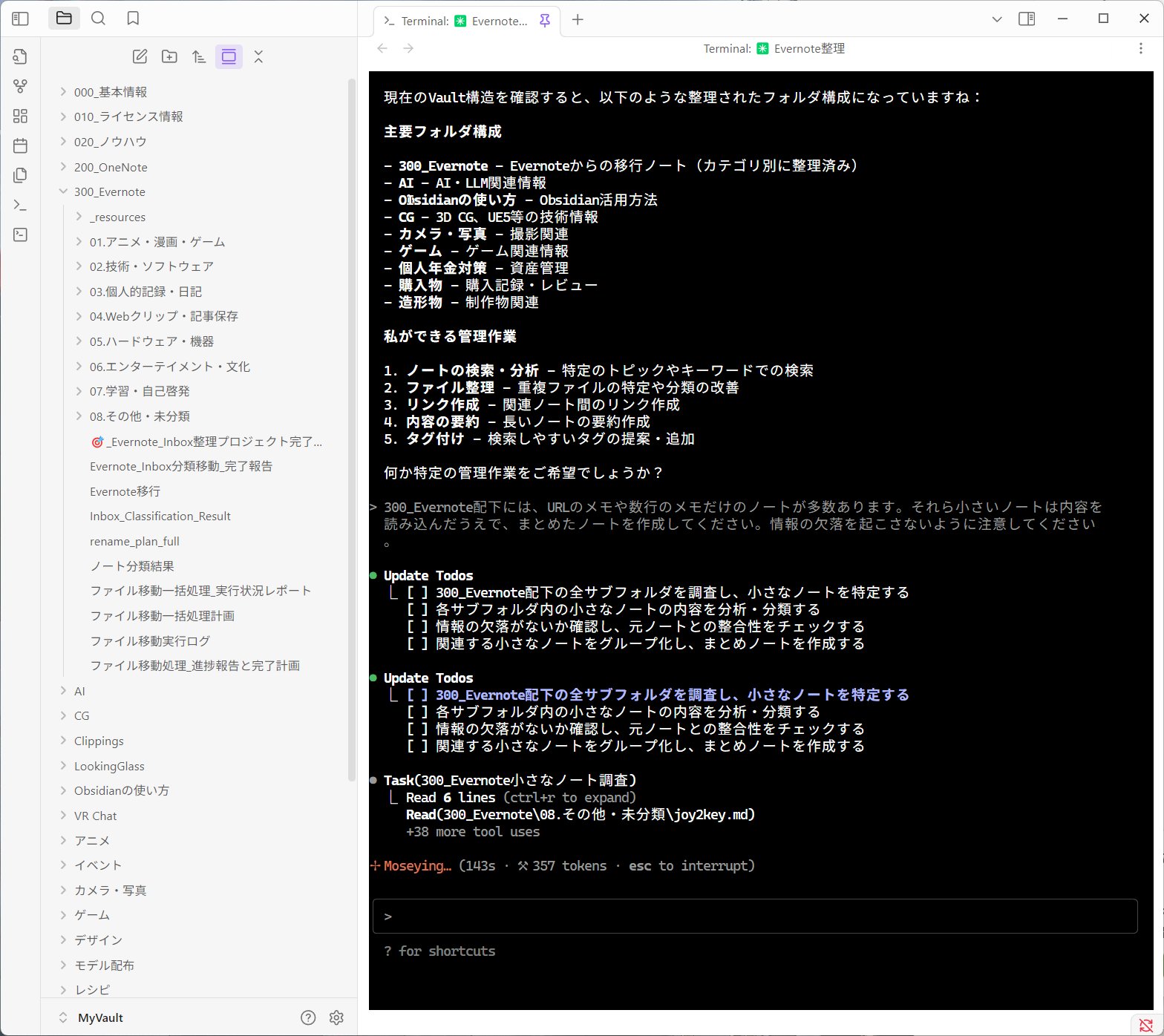Open help icon next to MyVault
The height and width of the screenshot is (1036, 1164).
tap(308, 1017)
